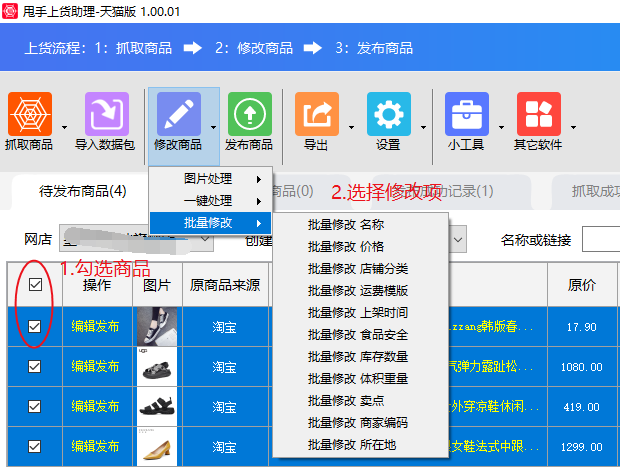Click the 操作 column header
Viewport: 620px width, 467px height.
(x=97, y=285)
